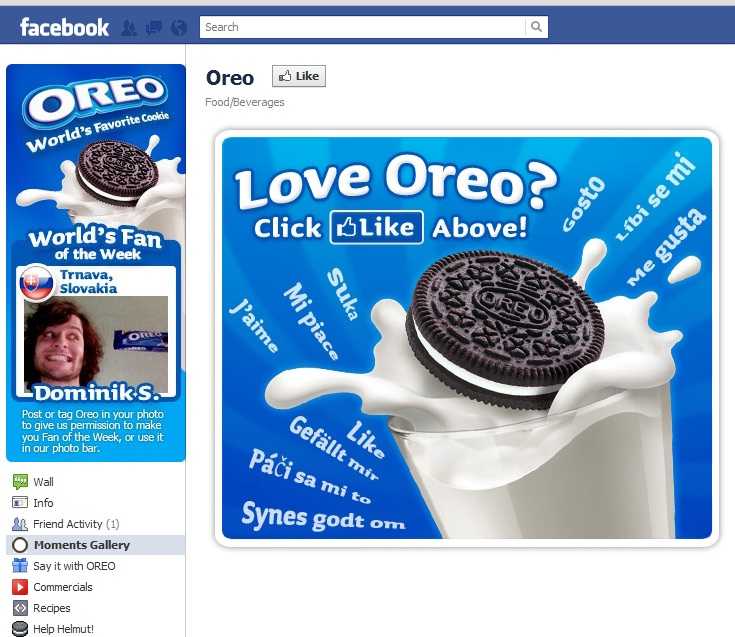The height and width of the screenshot is (637, 735).
Task: Click the Love Oreo promotional image
Action: point(466,337)
